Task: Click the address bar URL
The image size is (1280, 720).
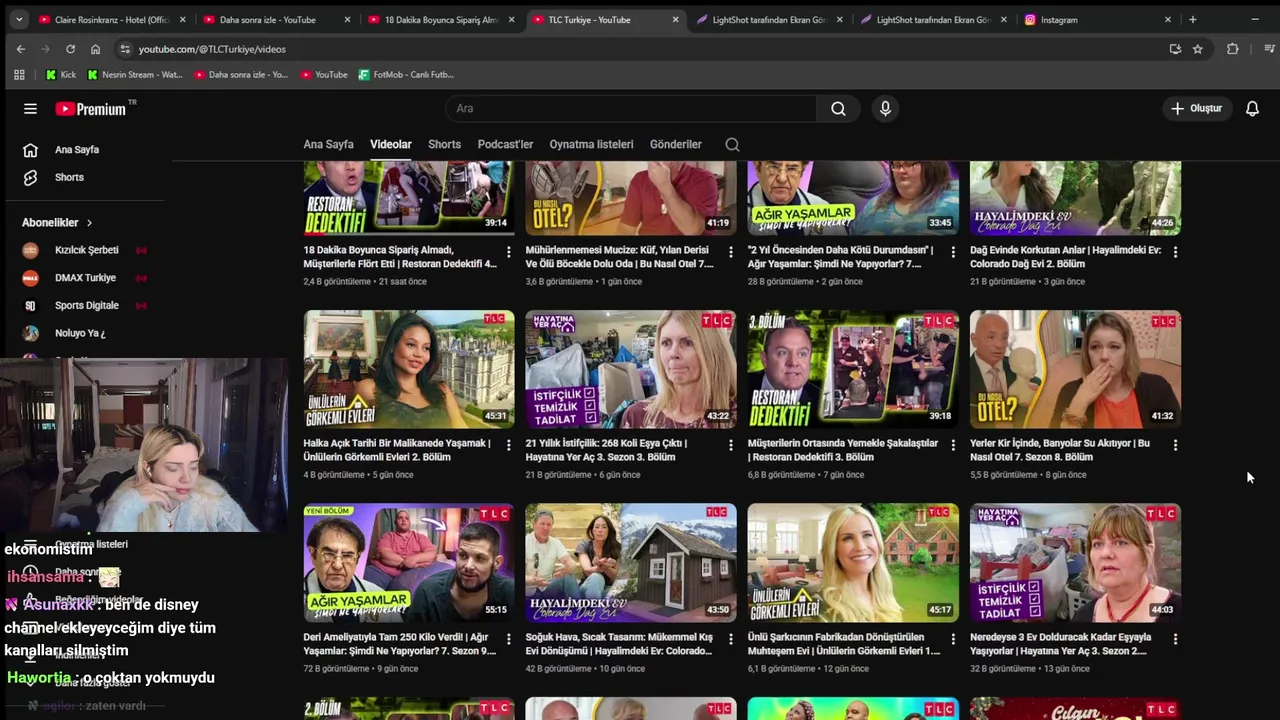Action: [x=212, y=49]
